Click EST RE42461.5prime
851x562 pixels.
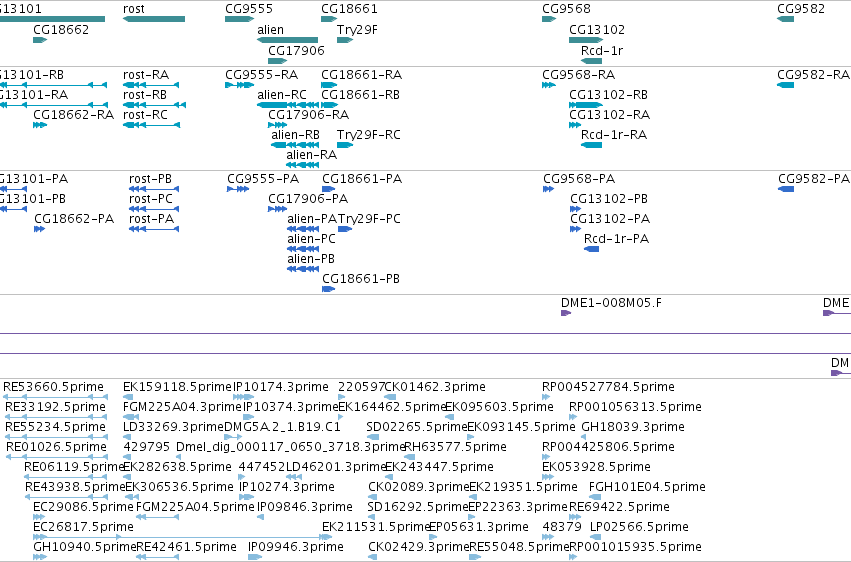coord(187,547)
